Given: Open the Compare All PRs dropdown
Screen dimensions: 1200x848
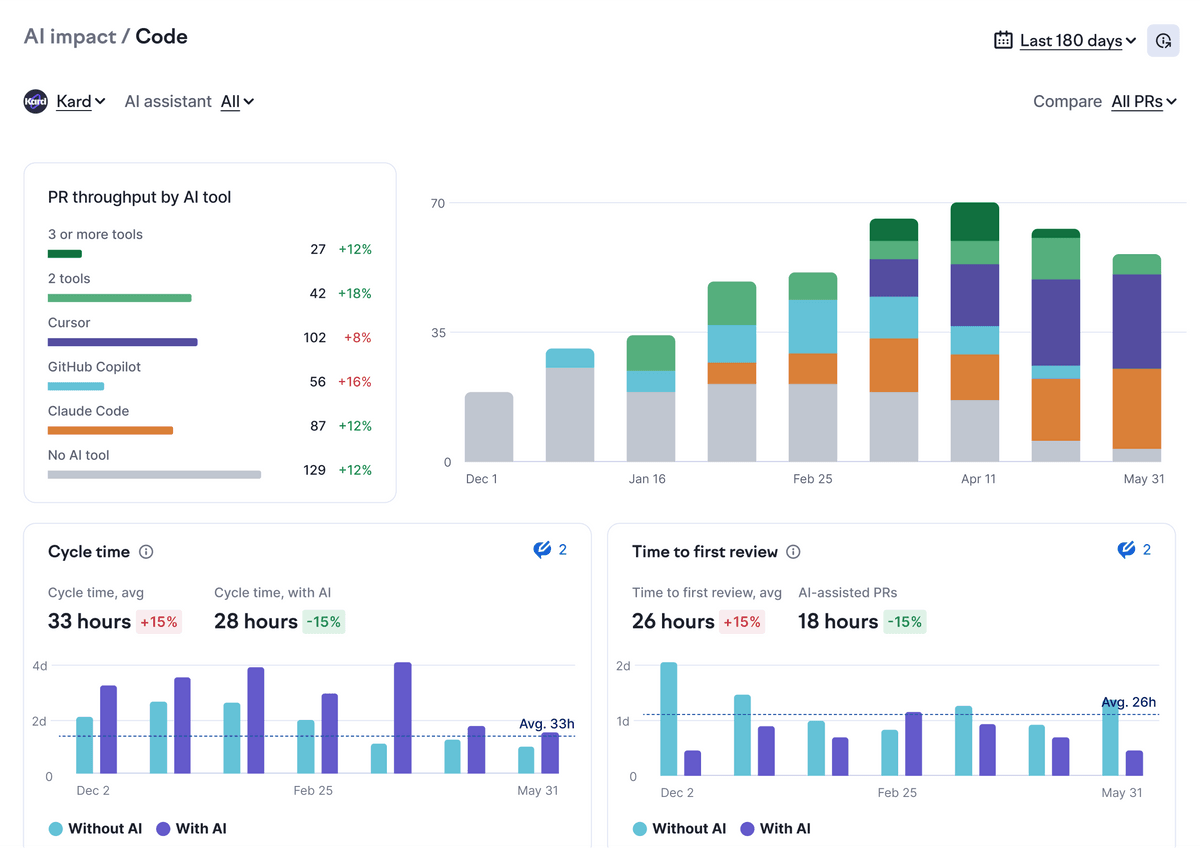Looking at the screenshot, I should (1143, 102).
